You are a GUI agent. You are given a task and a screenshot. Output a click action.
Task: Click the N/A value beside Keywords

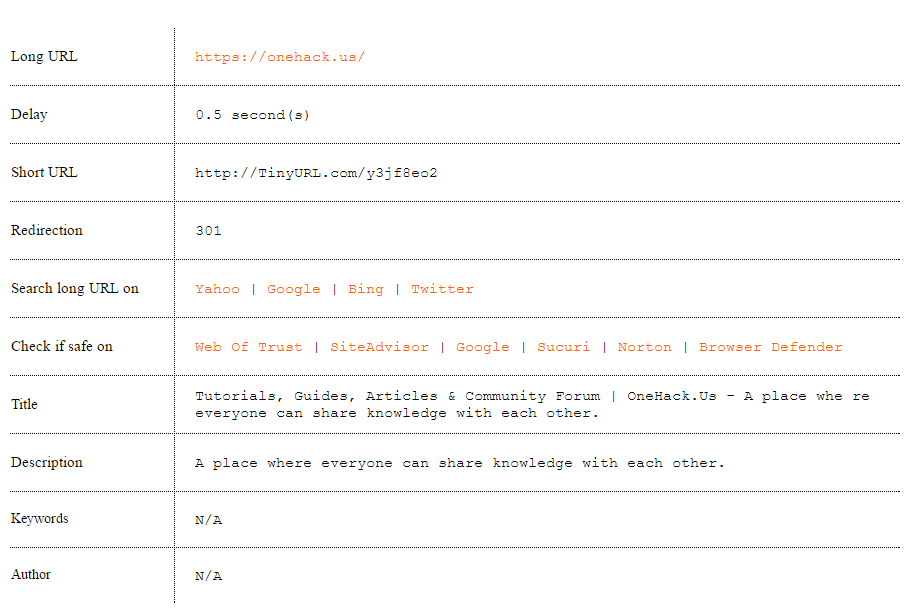click(208, 520)
